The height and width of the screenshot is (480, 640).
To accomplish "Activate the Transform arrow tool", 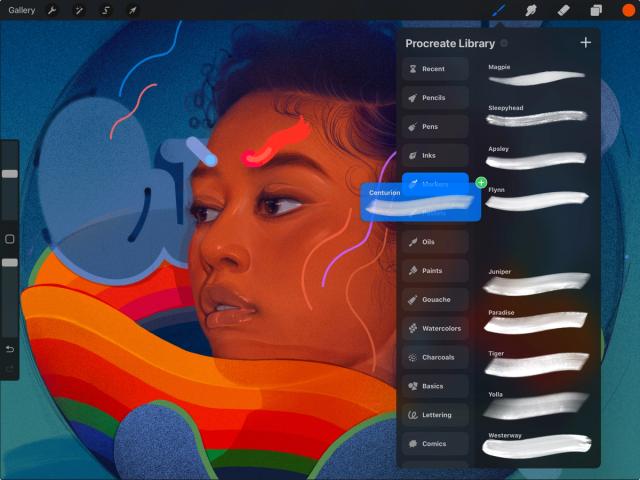I will [x=133, y=10].
